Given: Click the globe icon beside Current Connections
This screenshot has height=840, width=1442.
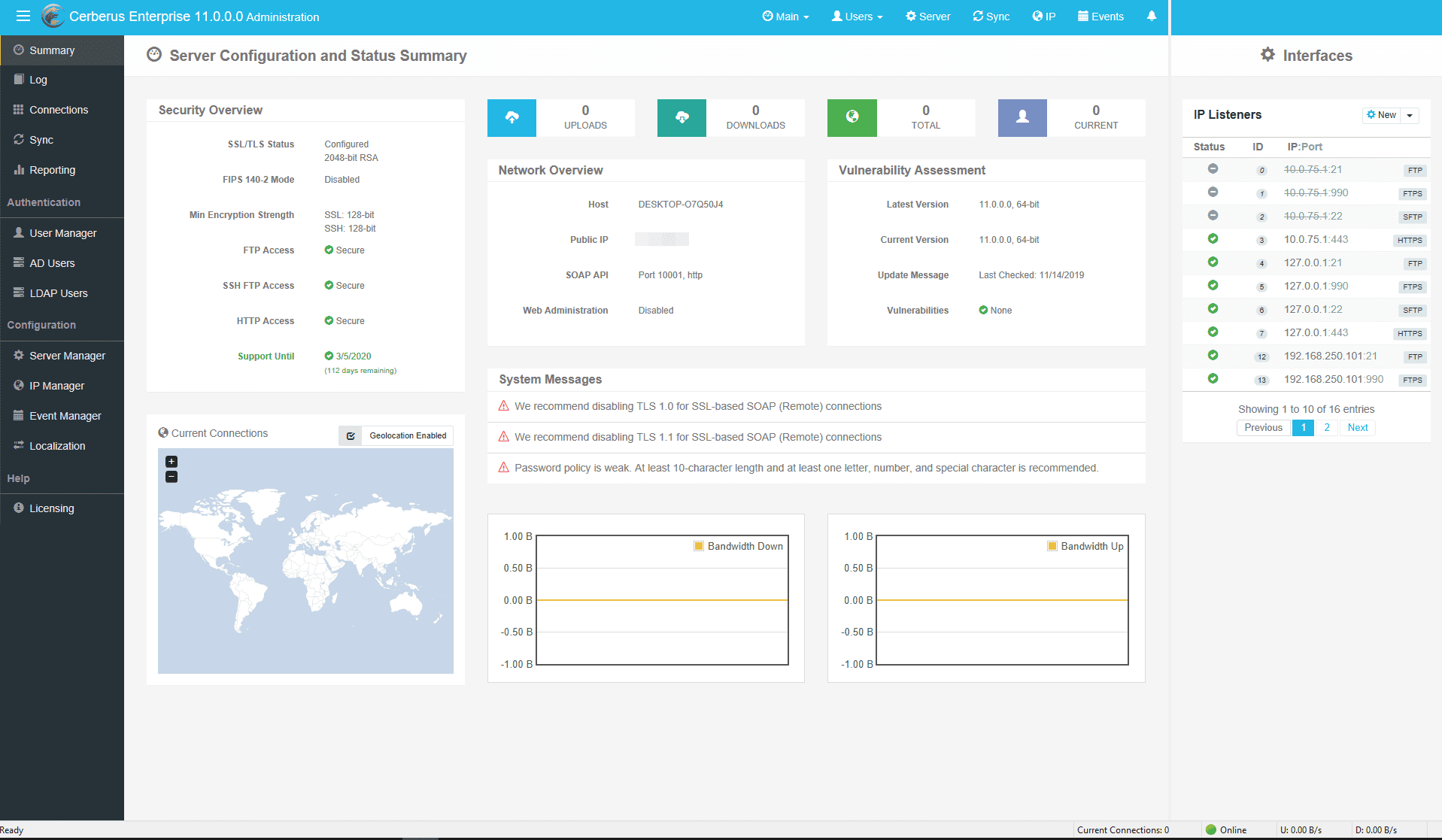Looking at the screenshot, I should coord(163,433).
